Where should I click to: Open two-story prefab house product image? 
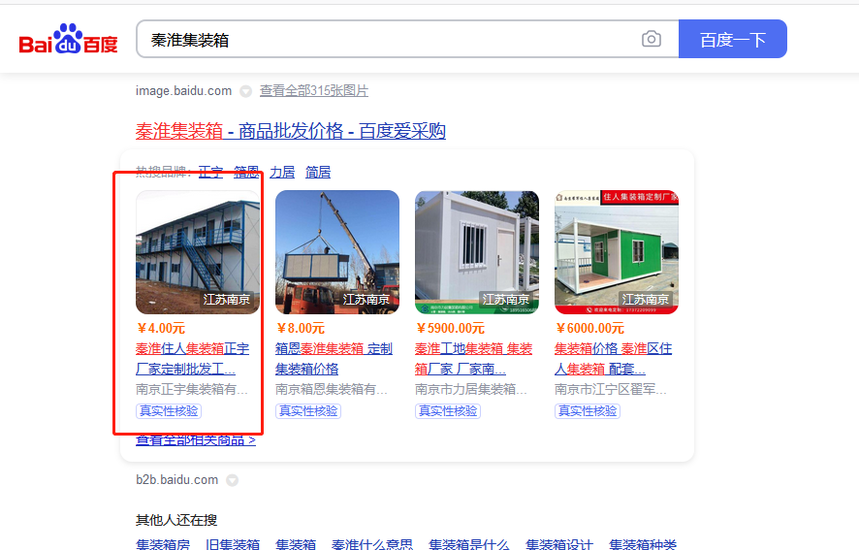coord(198,252)
